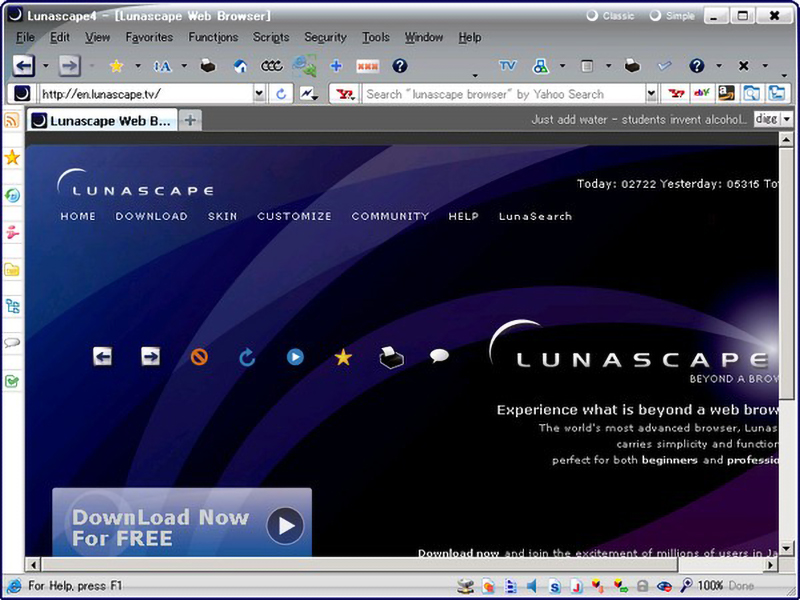Click the speaker icon in the status bar
Viewport: 800px width, 600px height.
click(x=532, y=586)
